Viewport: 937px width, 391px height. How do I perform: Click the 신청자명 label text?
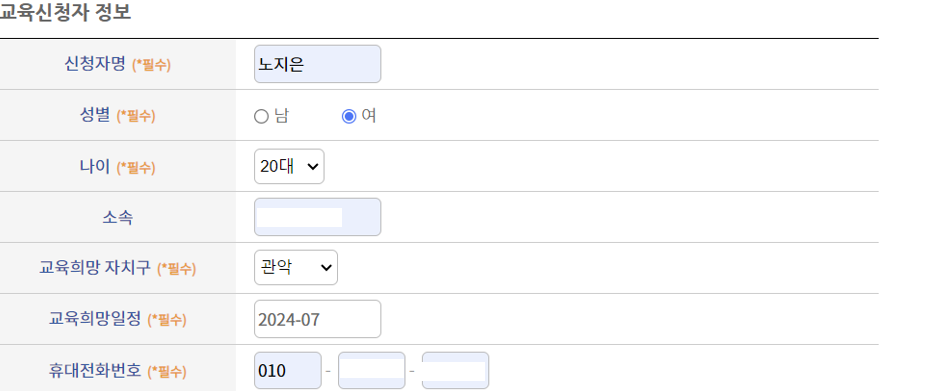click(95, 64)
